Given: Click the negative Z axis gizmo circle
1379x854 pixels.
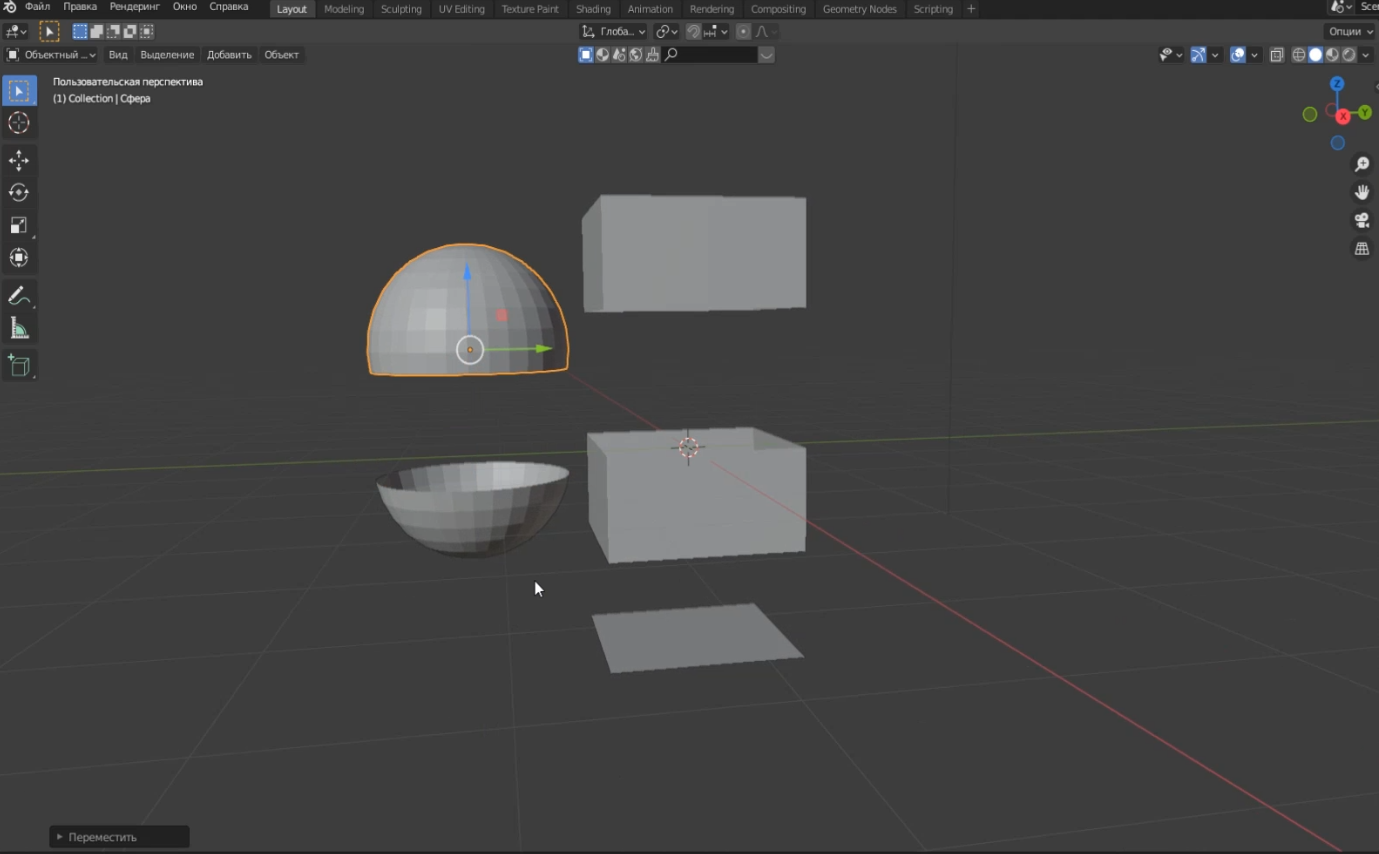Looking at the screenshot, I should click(1337, 143).
